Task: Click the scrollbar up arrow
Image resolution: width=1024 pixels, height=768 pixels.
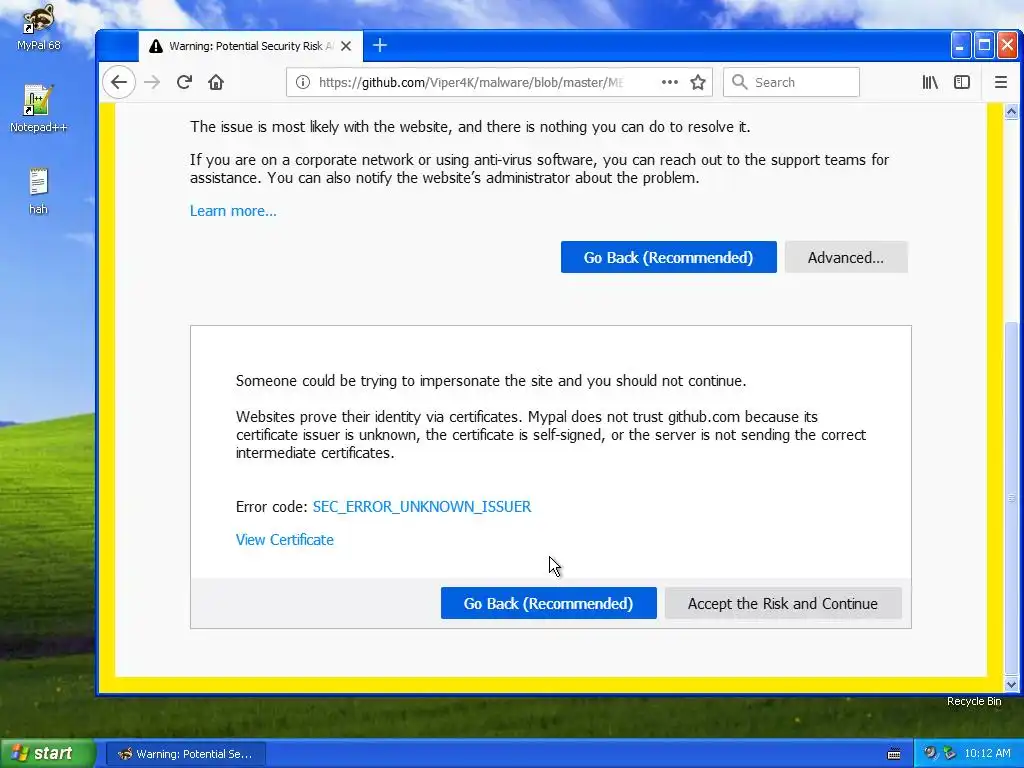Action: (x=1011, y=112)
